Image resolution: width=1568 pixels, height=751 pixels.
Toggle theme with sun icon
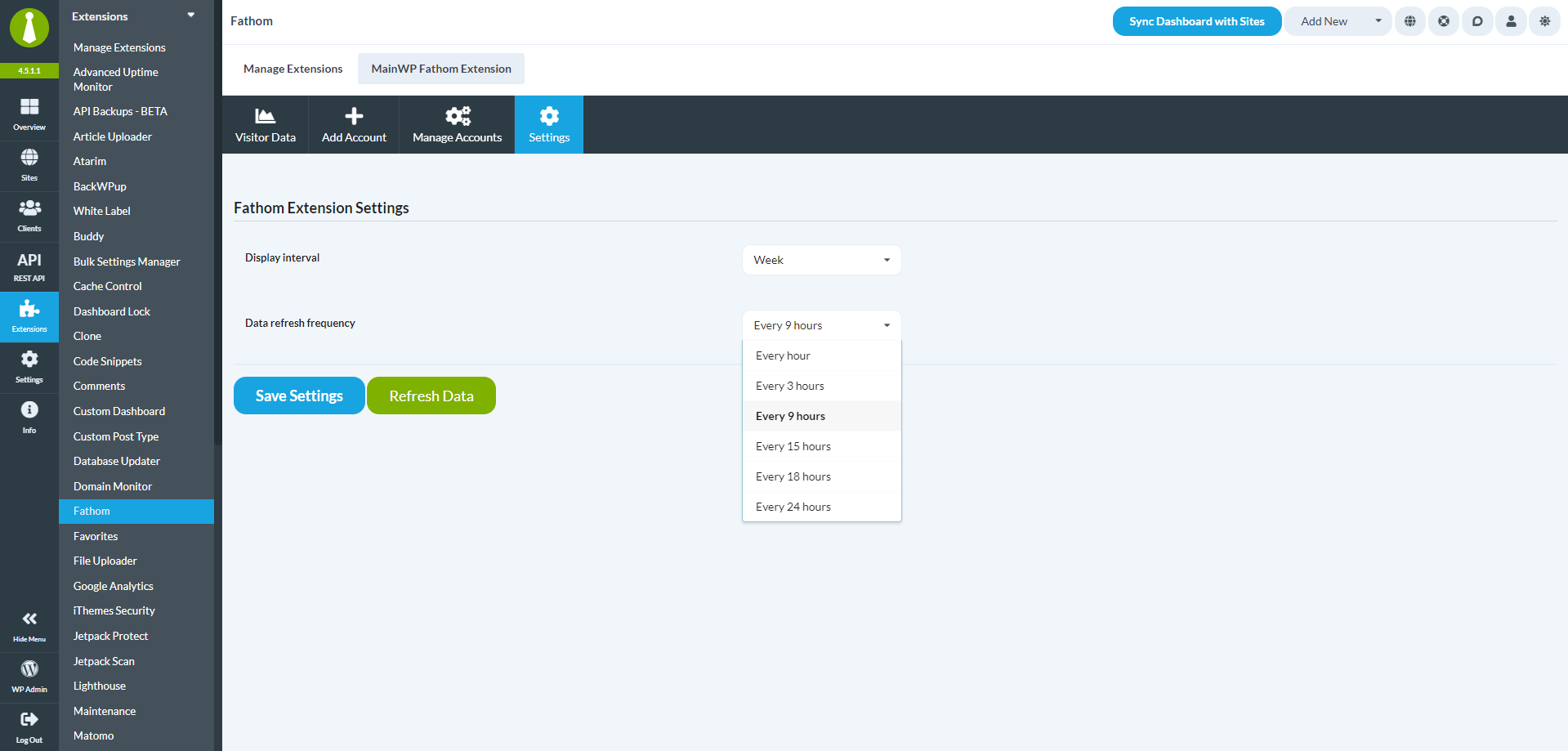click(1544, 21)
